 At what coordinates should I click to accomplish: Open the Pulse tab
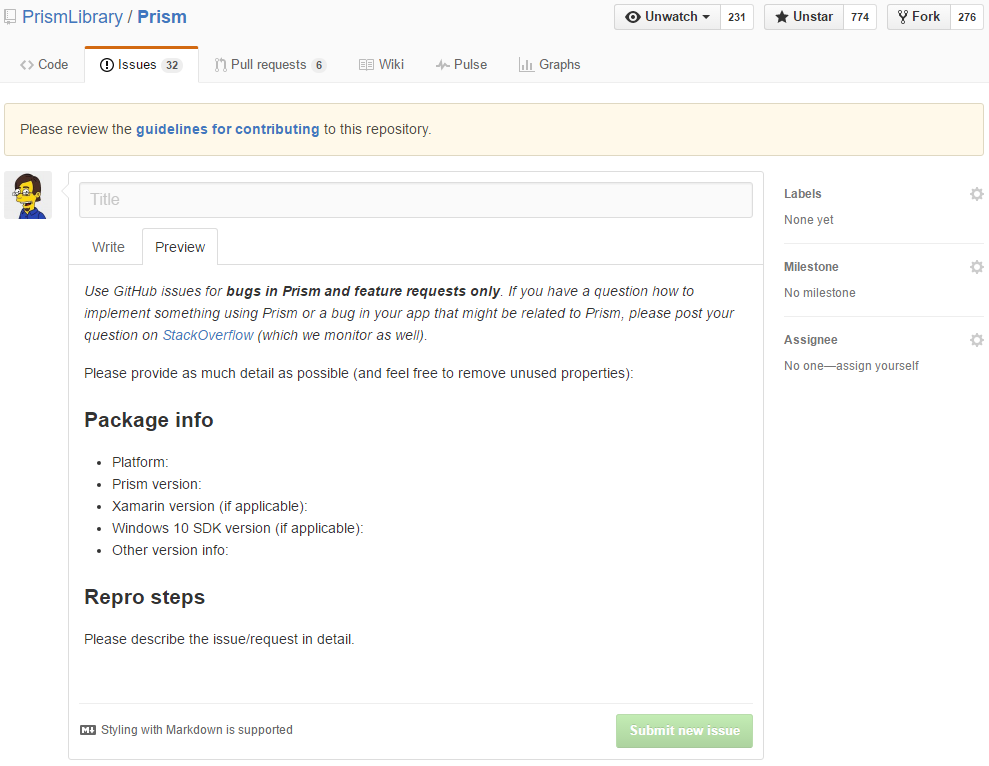[461, 64]
